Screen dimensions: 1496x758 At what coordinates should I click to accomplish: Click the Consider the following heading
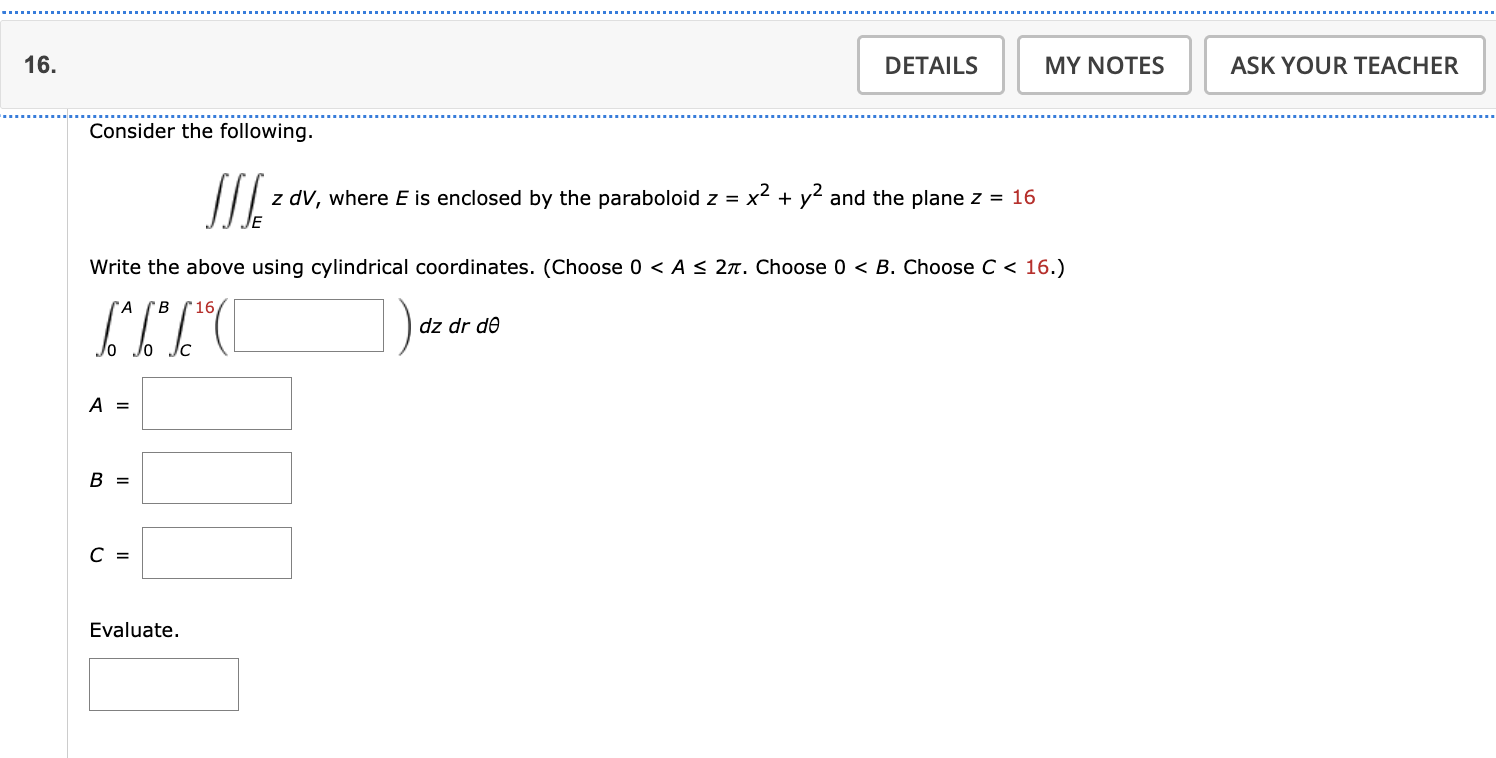pyautogui.click(x=199, y=131)
